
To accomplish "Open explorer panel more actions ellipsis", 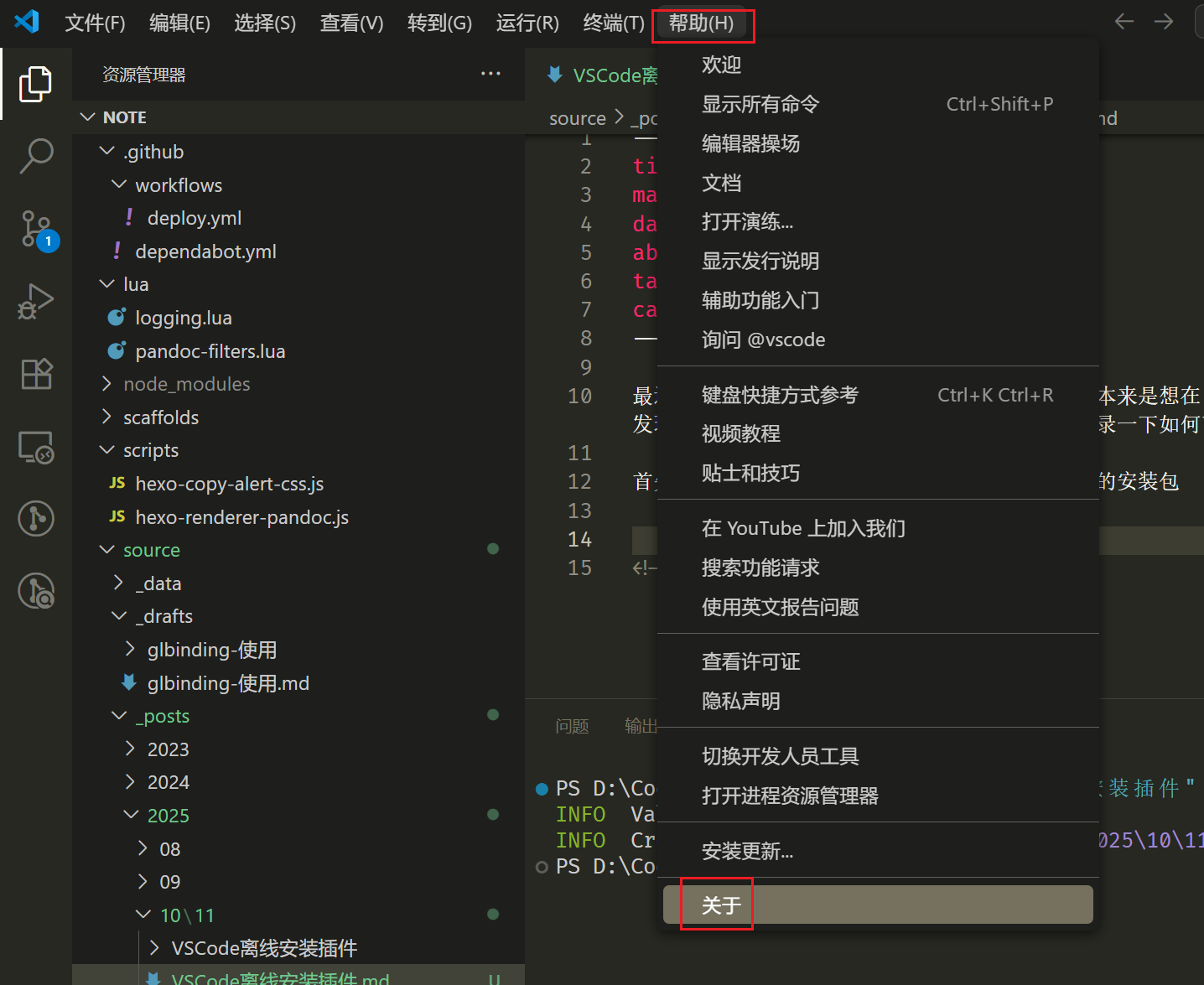I will tap(490, 74).
